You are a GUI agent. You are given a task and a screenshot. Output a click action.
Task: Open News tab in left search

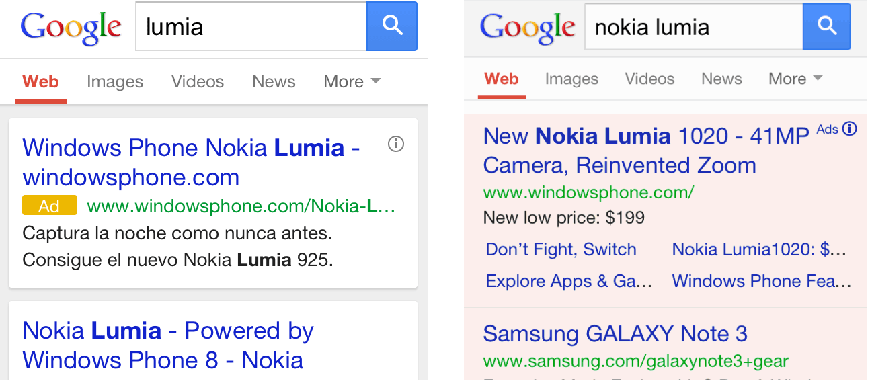274,82
